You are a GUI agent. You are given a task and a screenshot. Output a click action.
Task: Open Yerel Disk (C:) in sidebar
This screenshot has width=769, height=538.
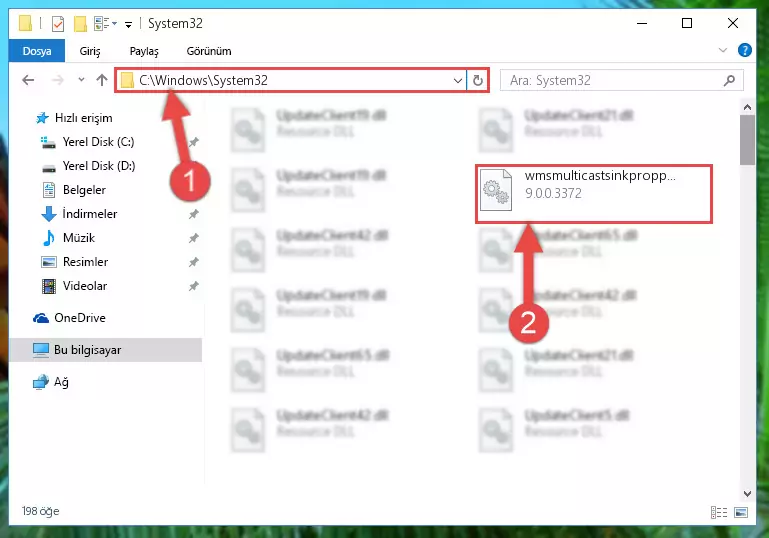pos(98,142)
